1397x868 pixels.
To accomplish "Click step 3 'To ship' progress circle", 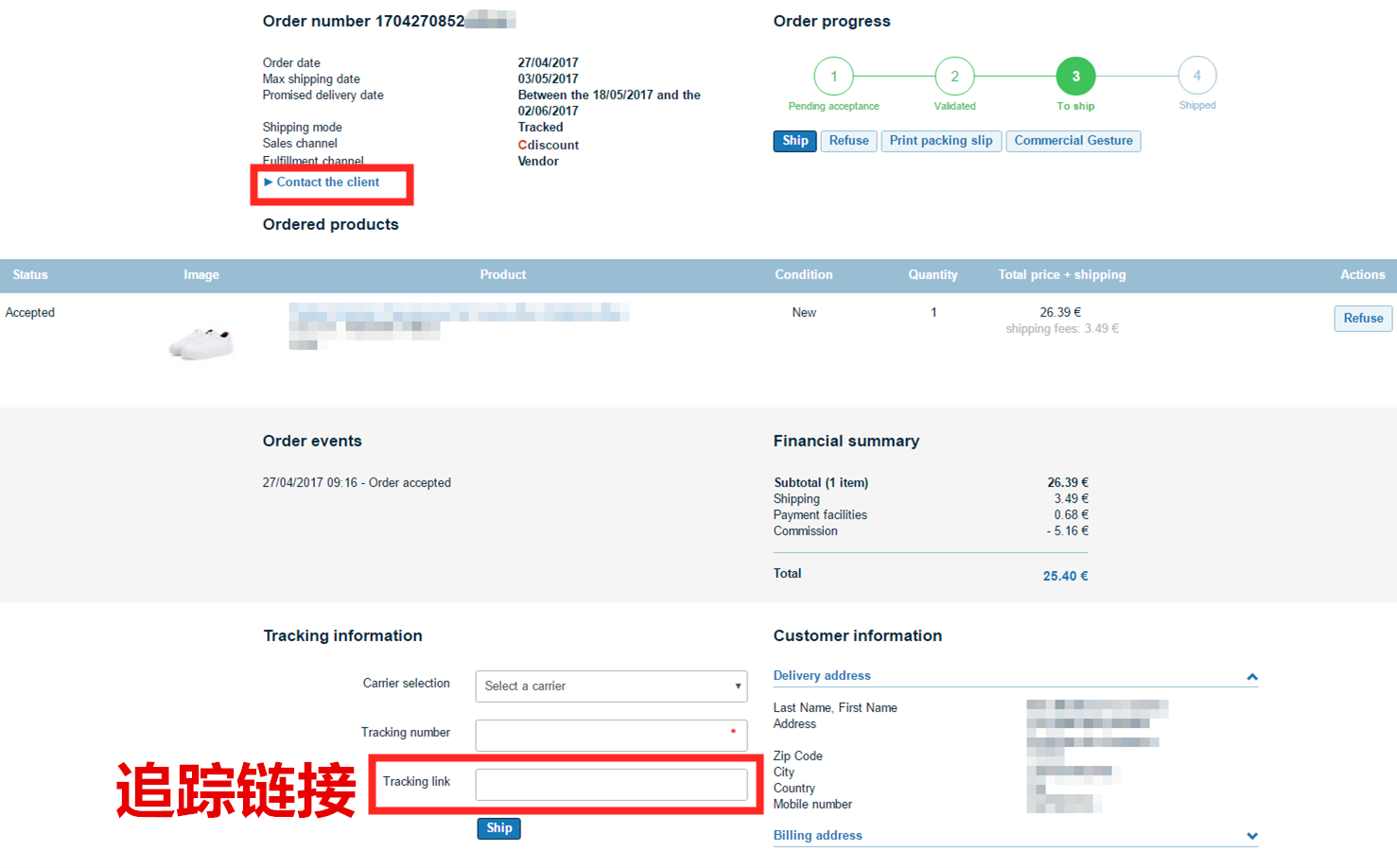I will (1075, 76).
